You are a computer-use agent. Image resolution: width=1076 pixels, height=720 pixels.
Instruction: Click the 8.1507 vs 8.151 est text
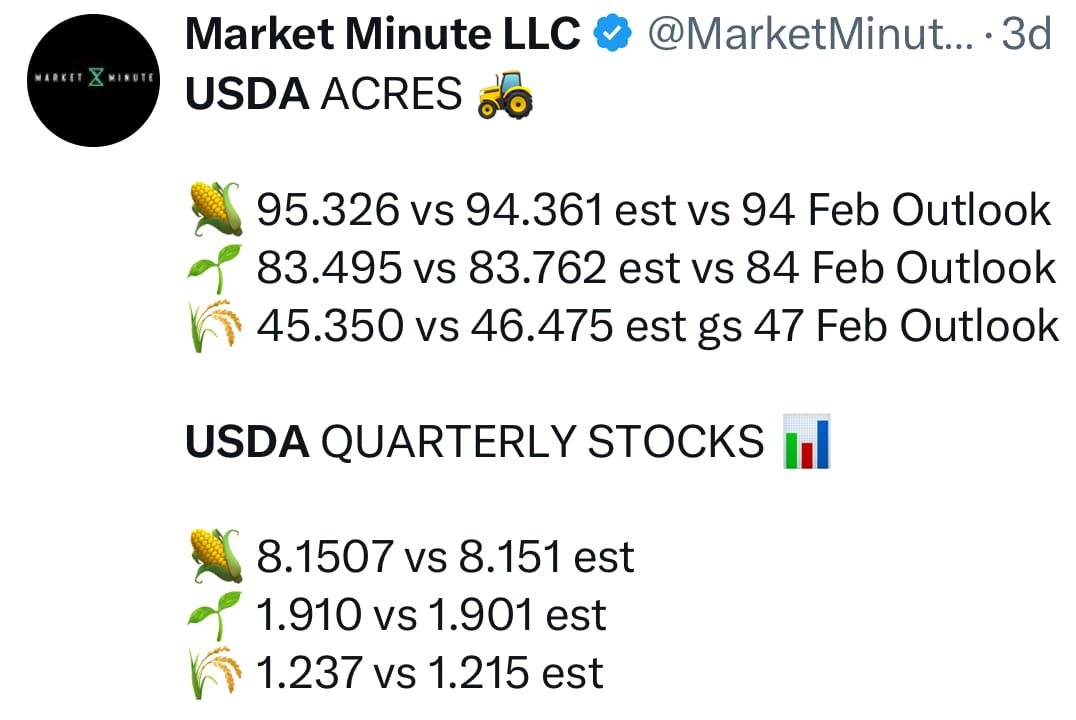(445, 557)
